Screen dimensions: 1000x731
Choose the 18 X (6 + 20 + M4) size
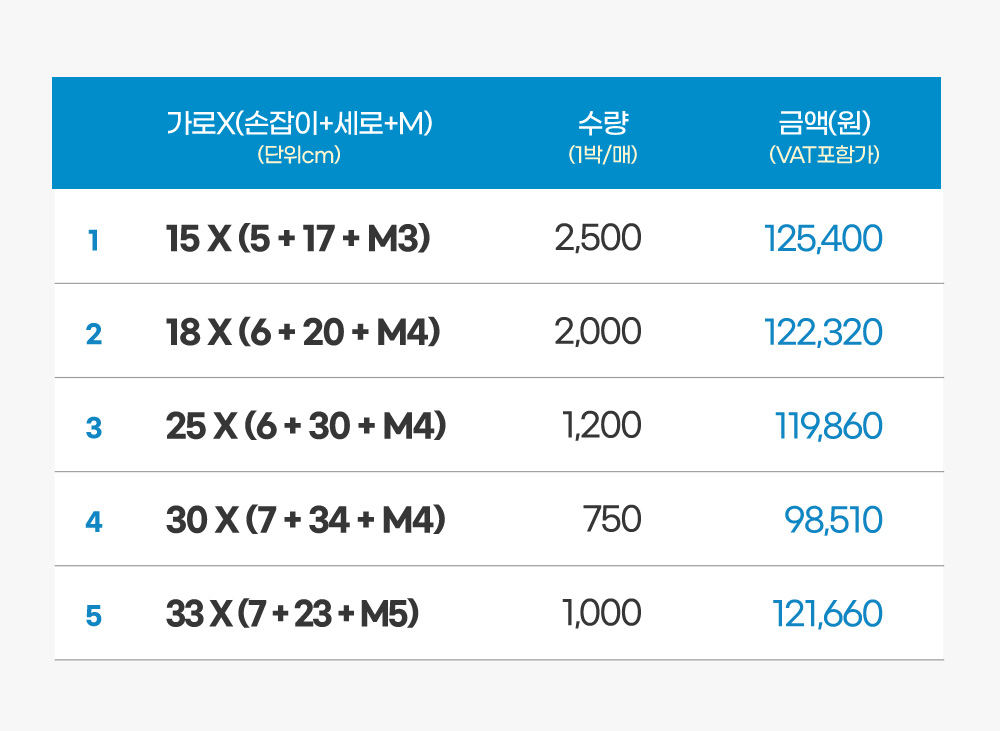coord(303,333)
